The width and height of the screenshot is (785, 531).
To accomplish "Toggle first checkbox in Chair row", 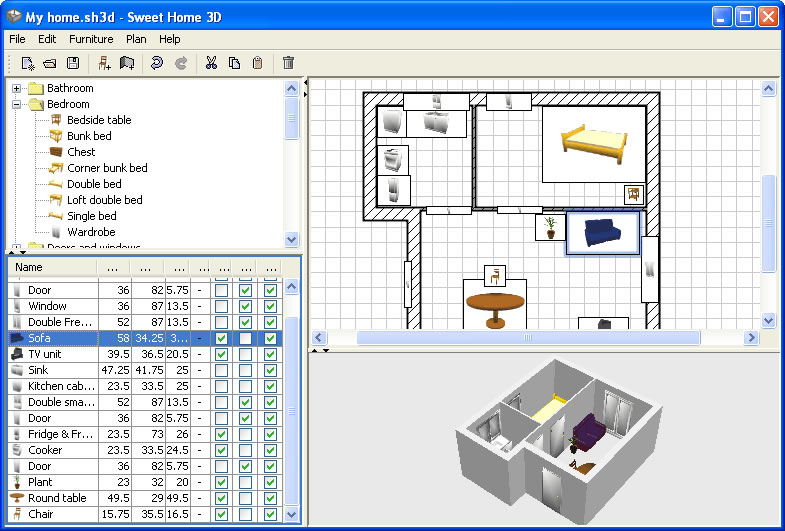I will tap(221, 514).
